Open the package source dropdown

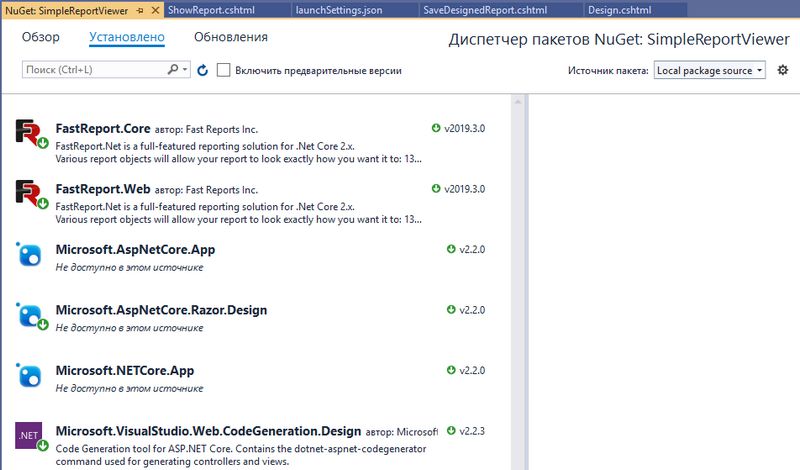[x=710, y=71]
